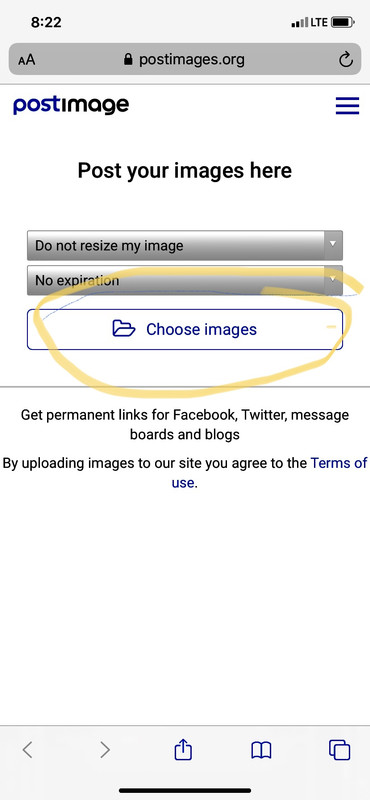Show open tabs via tabs icon
Viewport: 370px width, 800px height.
(339, 750)
